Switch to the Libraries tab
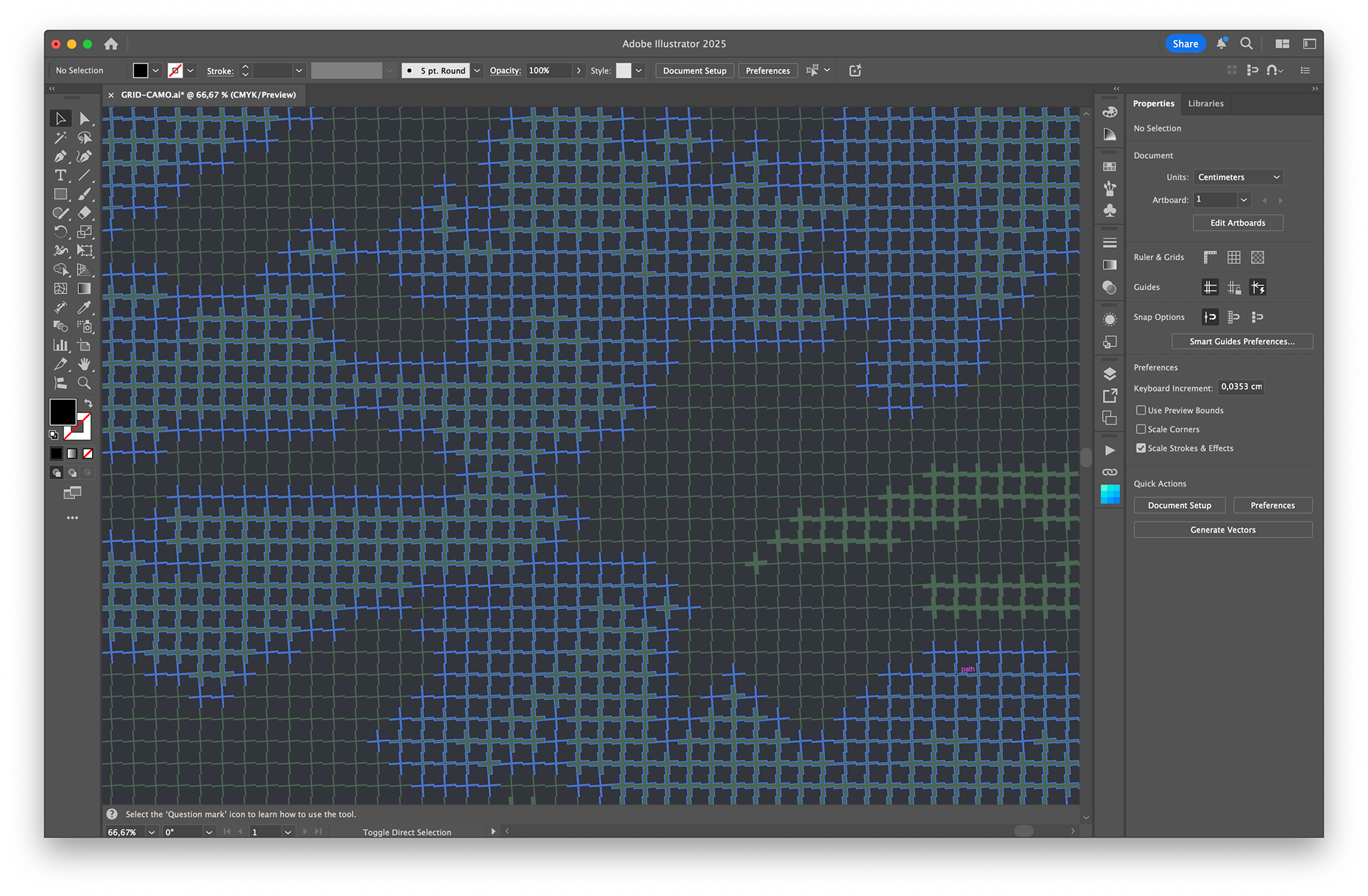This screenshot has width=1368, height=896. click(1206, 104)
